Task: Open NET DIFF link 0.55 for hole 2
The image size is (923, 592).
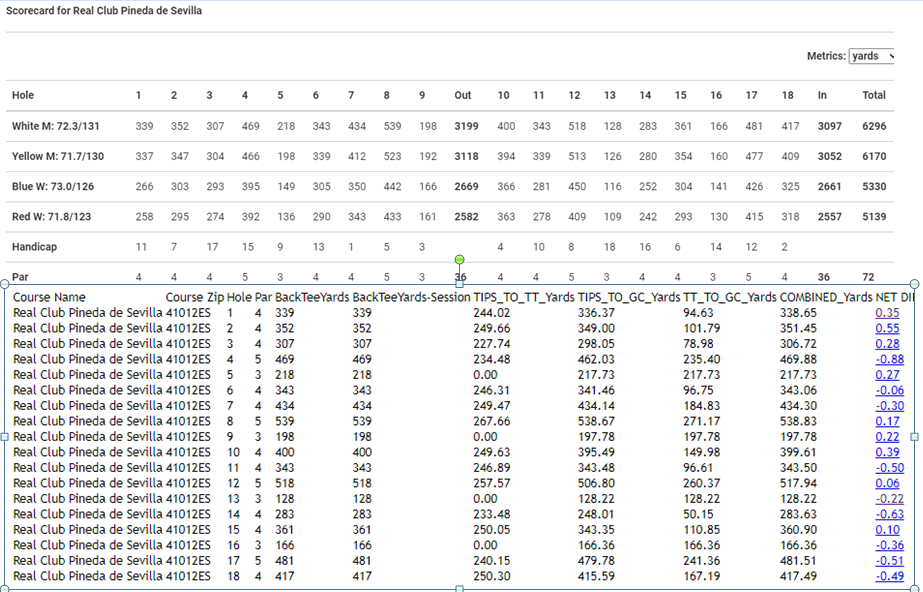Action: [887, 328]
